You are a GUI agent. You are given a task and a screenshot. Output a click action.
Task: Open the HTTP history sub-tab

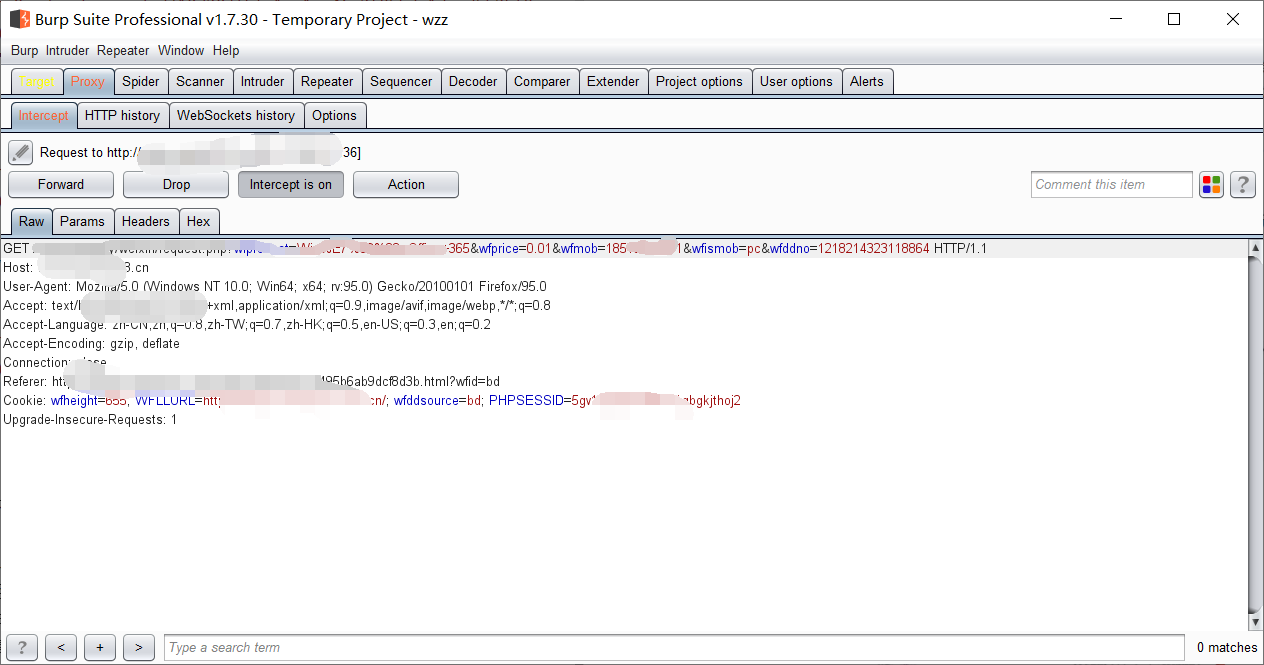(122, 115)
